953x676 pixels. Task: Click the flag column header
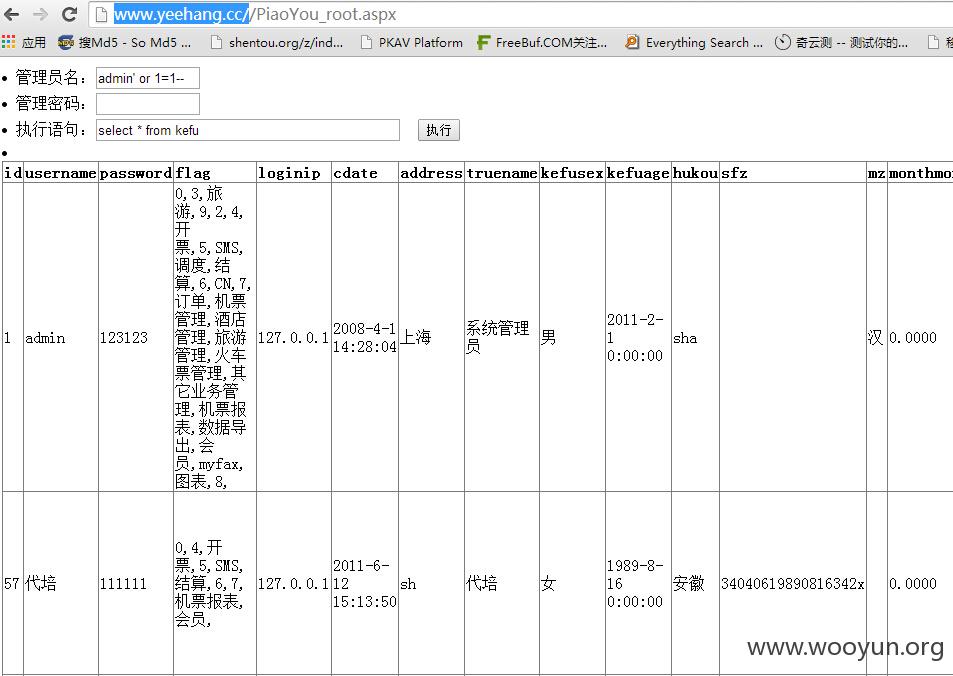tap(215, 173)
